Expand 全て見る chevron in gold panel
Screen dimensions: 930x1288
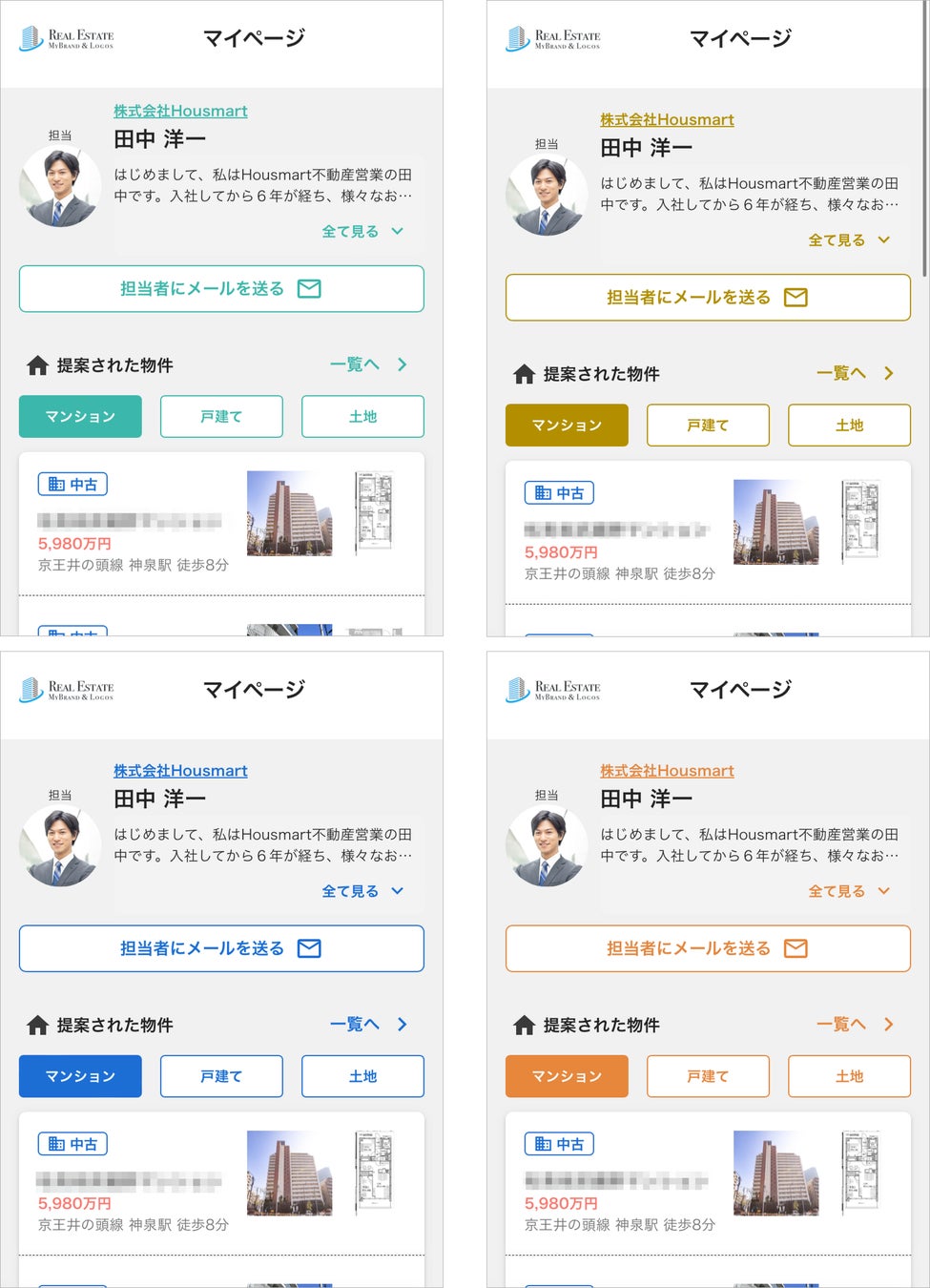[884, 239]
